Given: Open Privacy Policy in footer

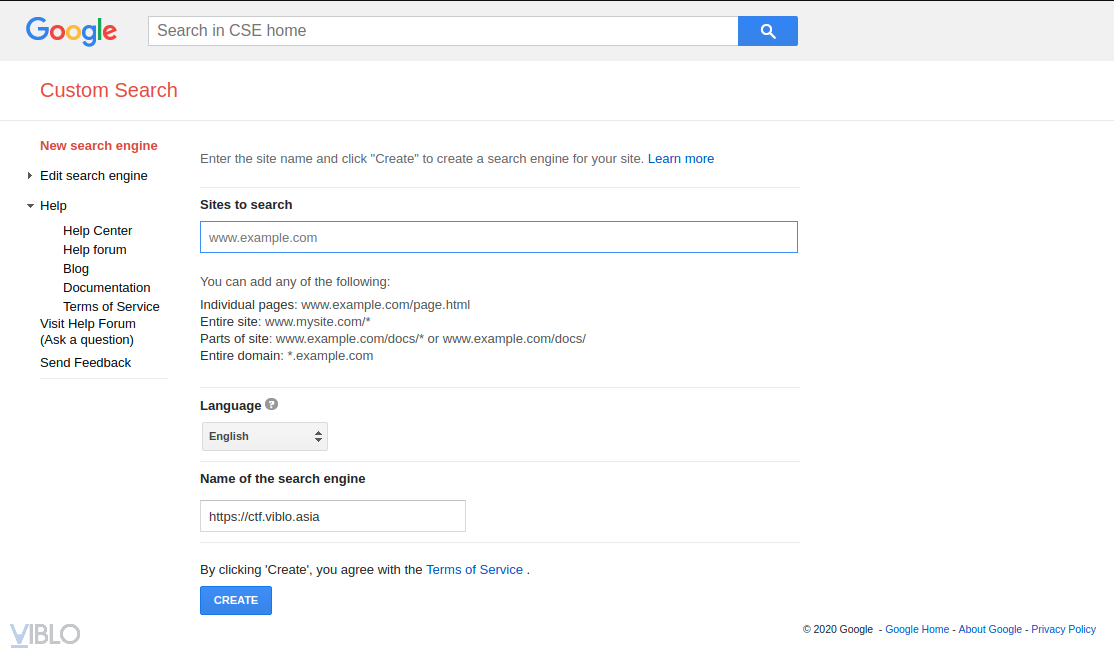Looking at the screenshot, I should point(1063,629).
